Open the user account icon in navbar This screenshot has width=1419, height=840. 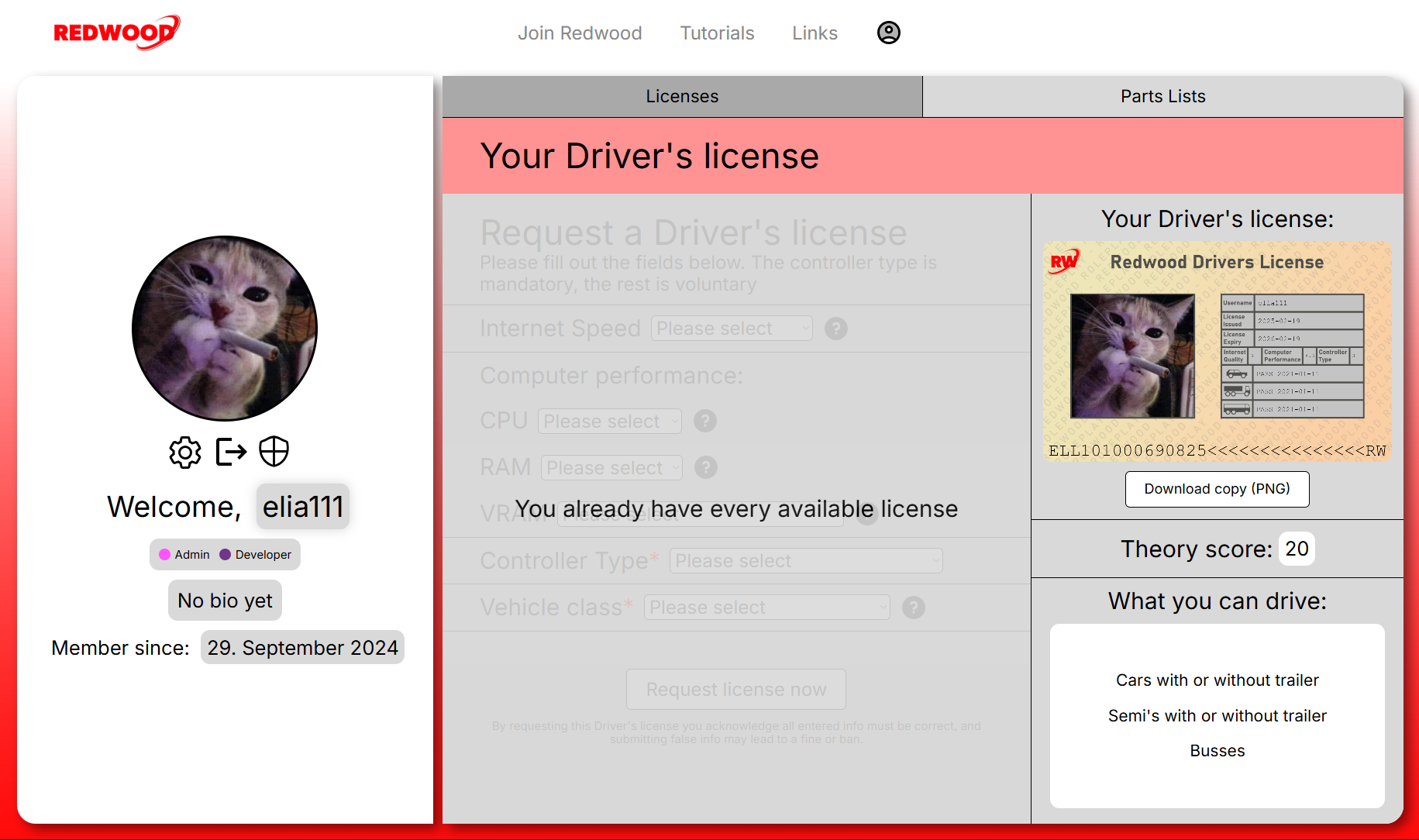pos(888,33)
